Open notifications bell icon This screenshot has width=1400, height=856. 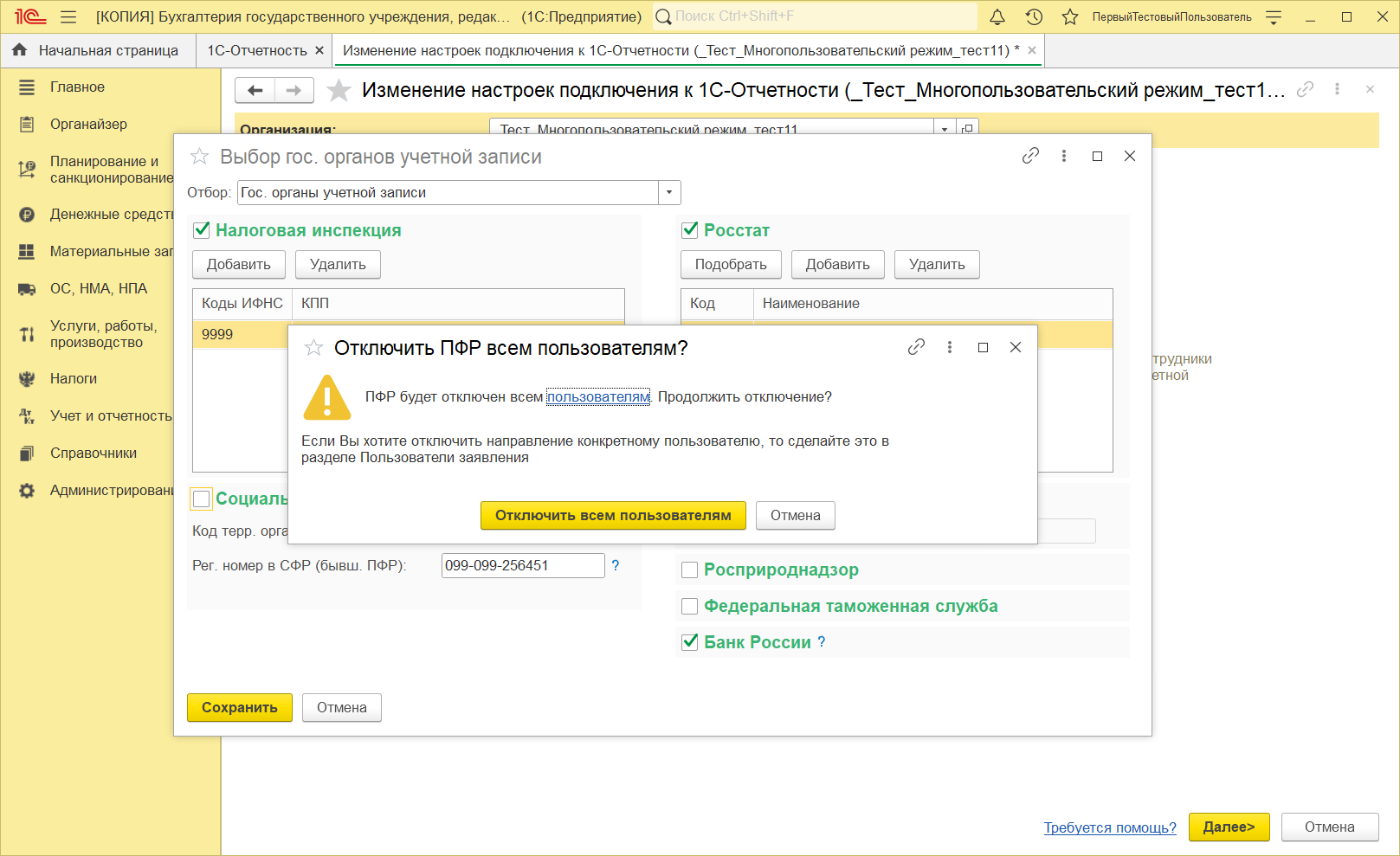(997, 16)
